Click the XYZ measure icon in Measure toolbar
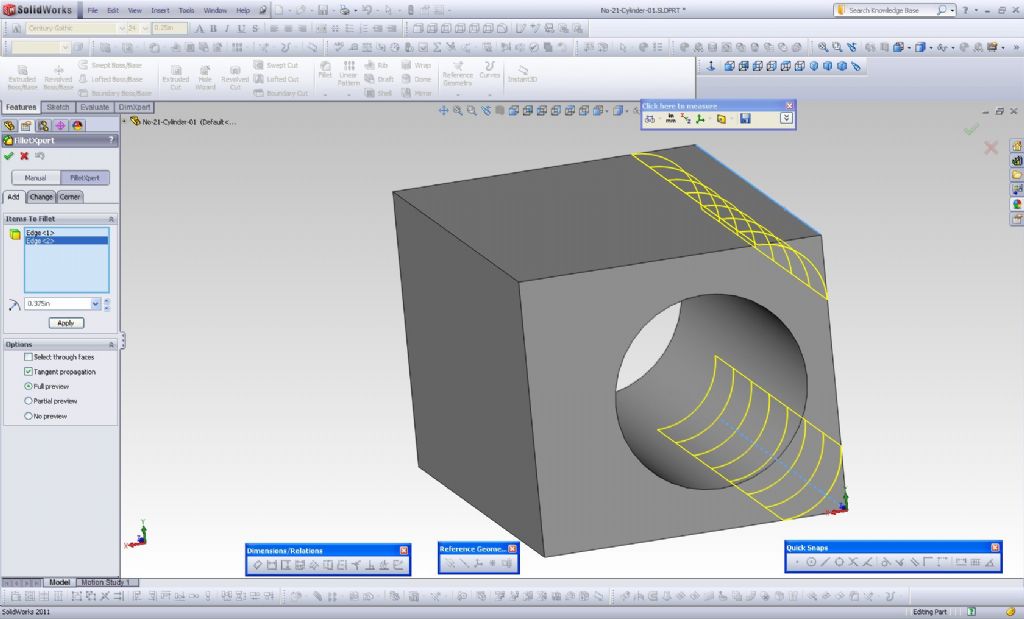This screenshot has height=619, width=1024. (685, 119)
